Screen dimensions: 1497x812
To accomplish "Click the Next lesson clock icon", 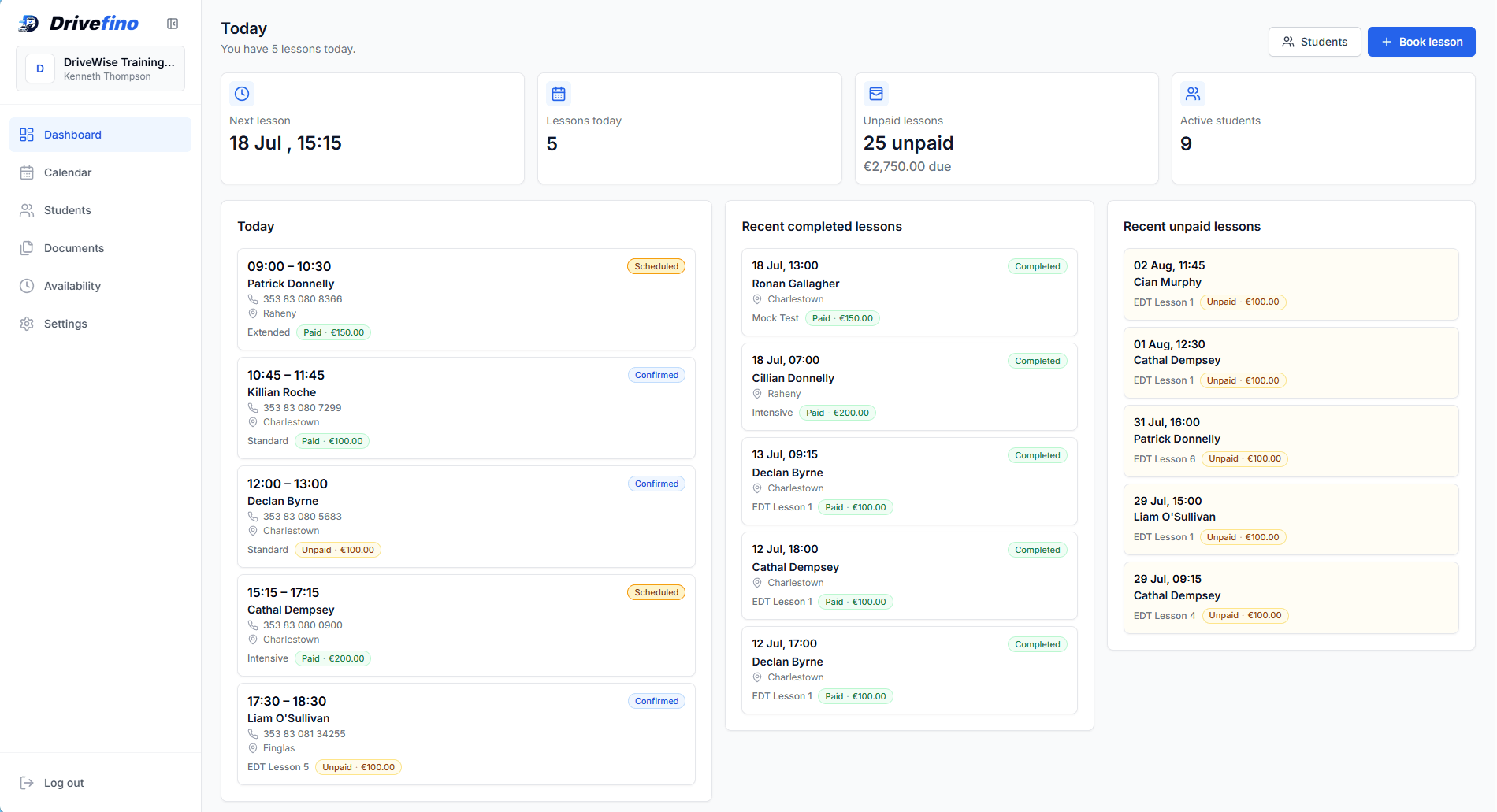I will (x=242, y=94).
